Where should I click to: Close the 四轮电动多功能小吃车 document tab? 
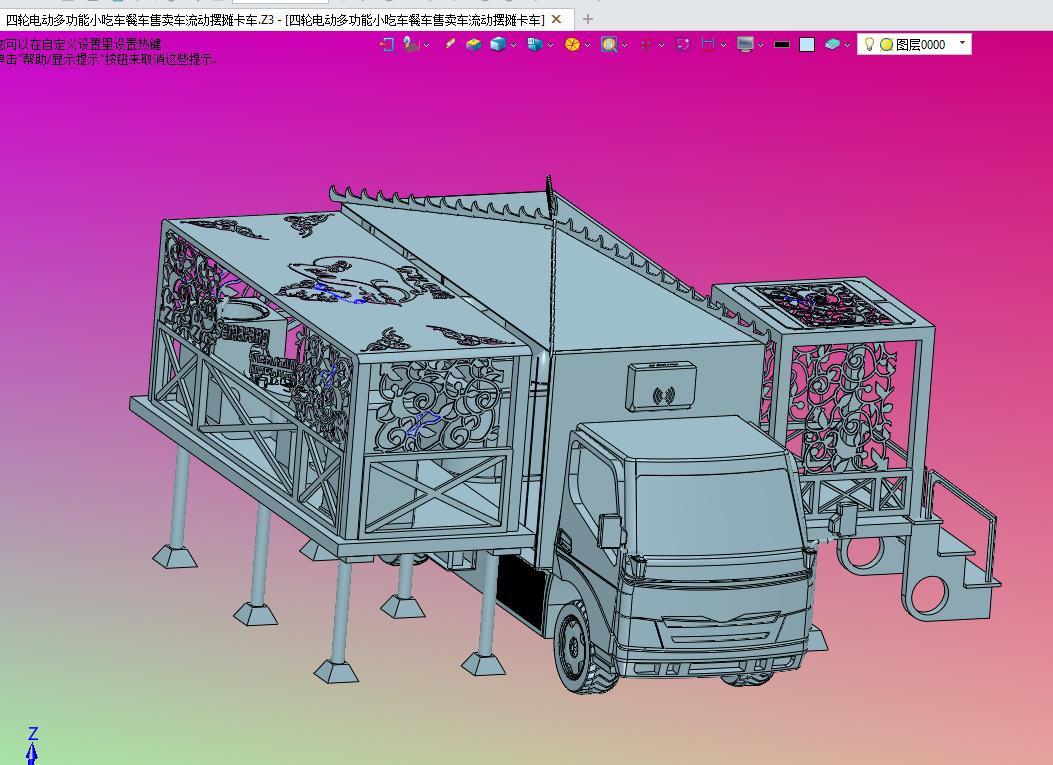(556, 19)
